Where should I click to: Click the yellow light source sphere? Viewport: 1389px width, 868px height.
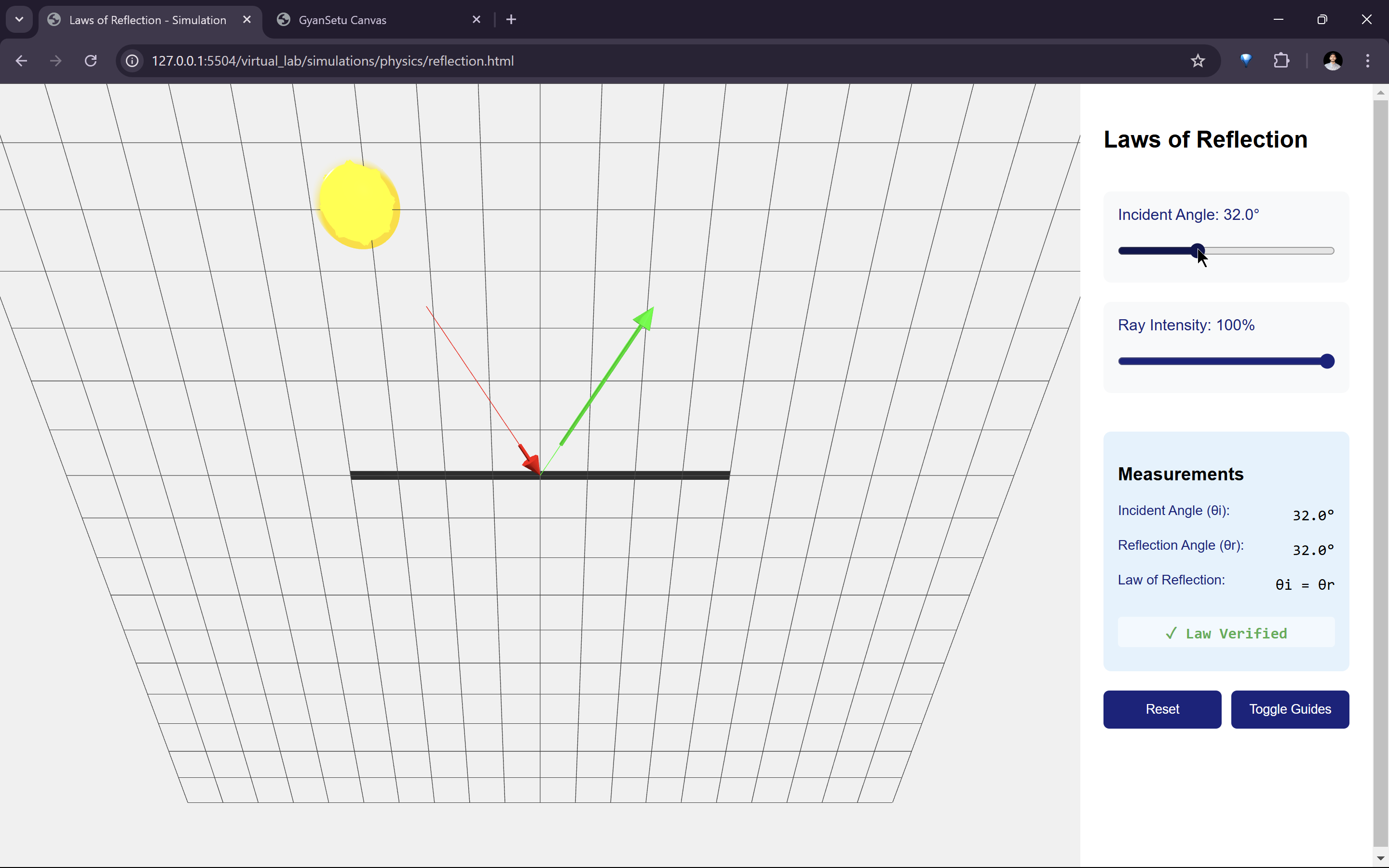(359, 205)
